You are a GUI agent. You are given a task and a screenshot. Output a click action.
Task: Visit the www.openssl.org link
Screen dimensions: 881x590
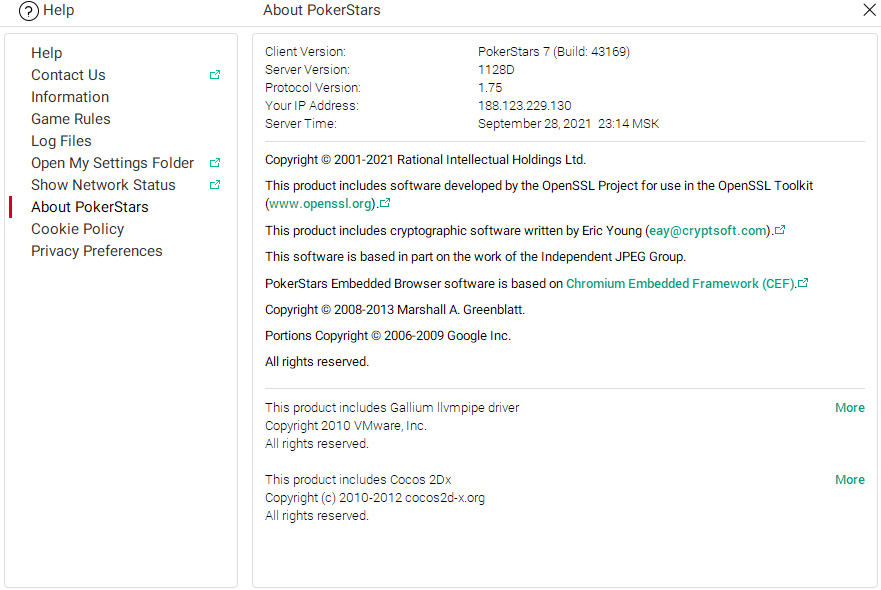tap(321, 204)
